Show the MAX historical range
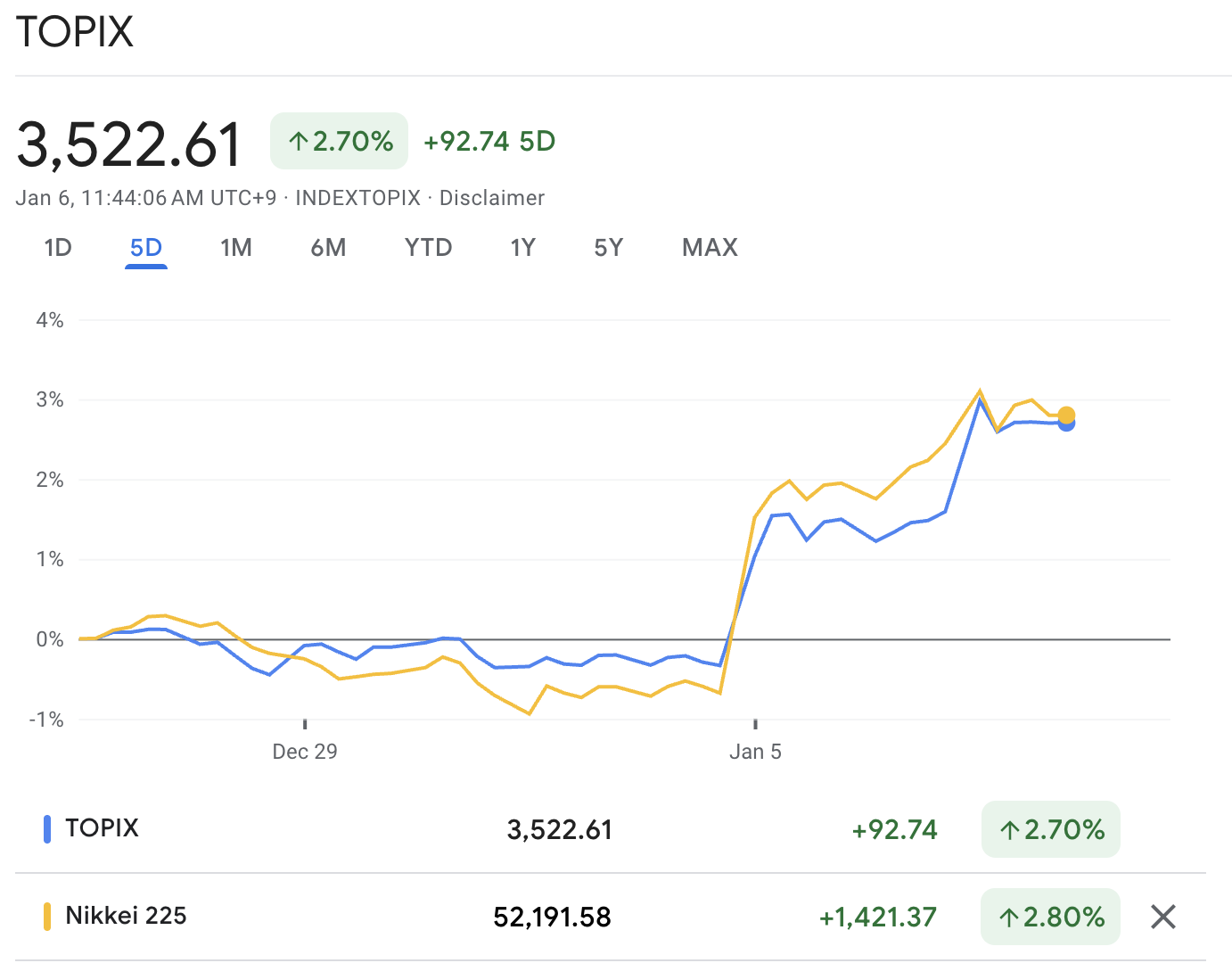The width and height of the screenshot is (1232, 963). point(710,248)
